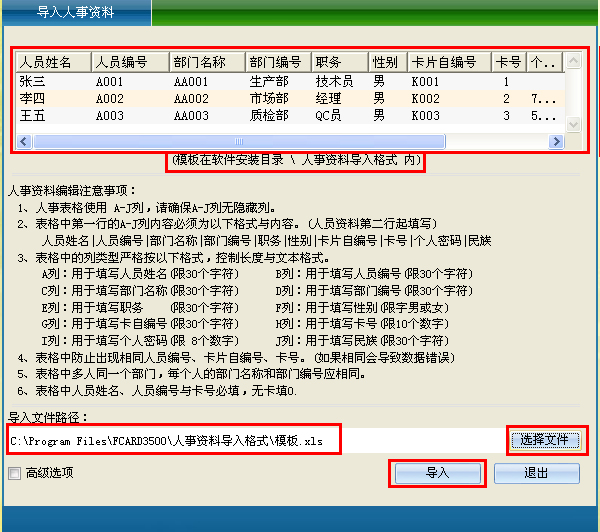This screenshot has height=532, width=600.
Task: Click the cell A001
Action: (109, 82)
